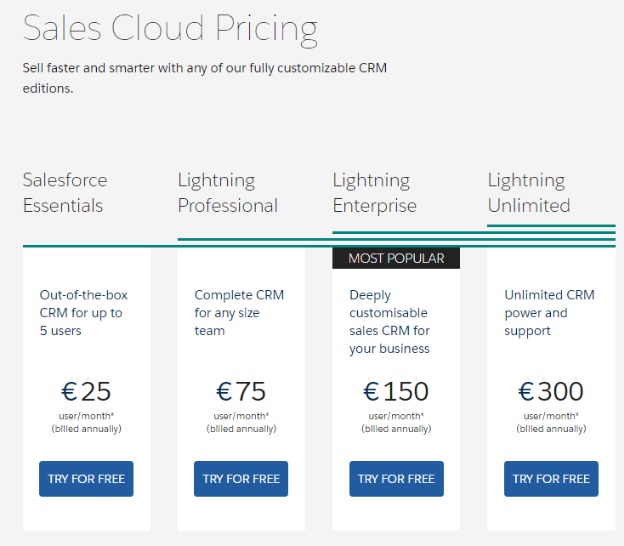Click the Most Popular badge
The width and height of the screenshot is (624, 546).
(396, 258)
